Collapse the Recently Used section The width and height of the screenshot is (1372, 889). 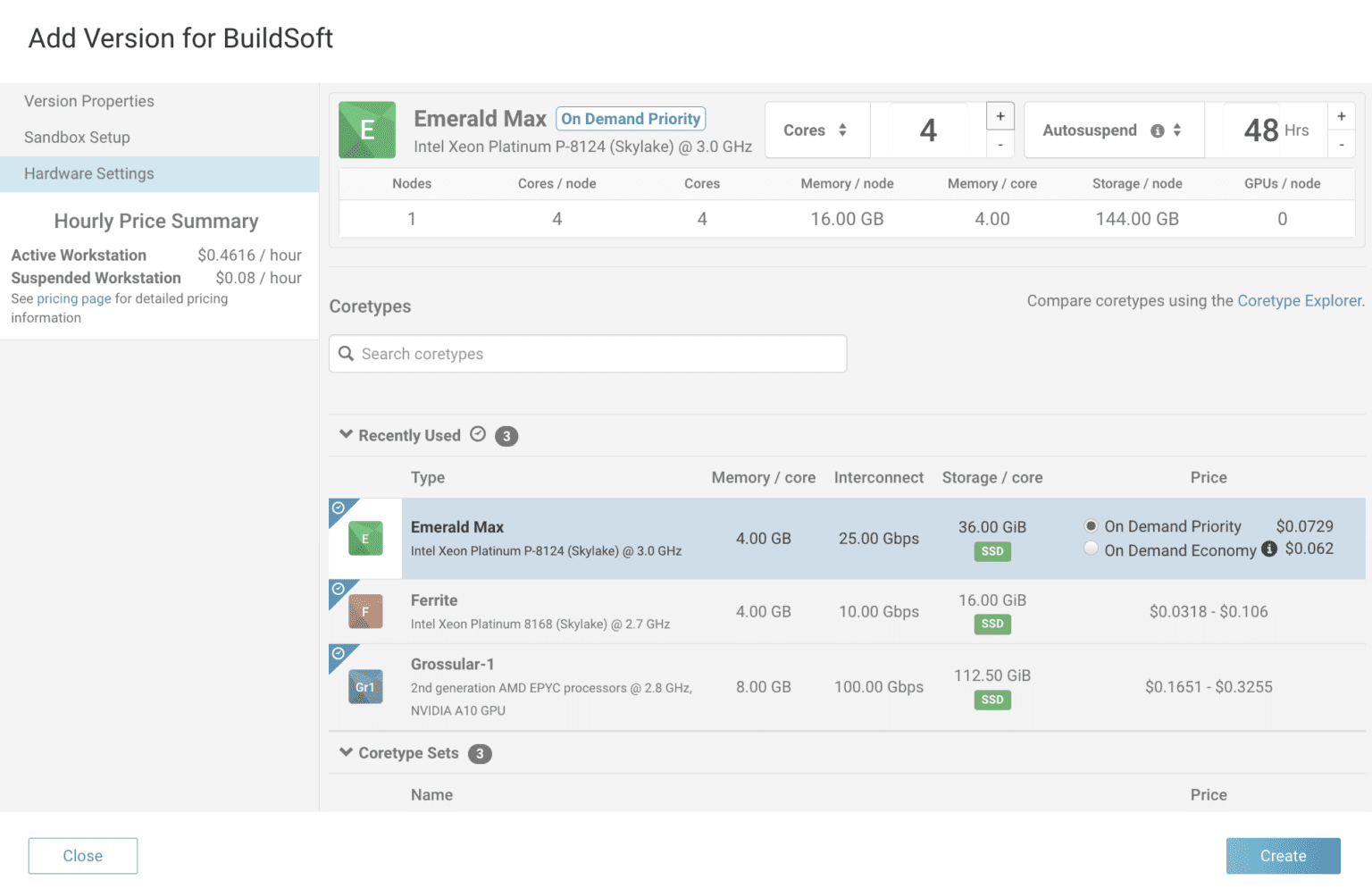point(347,434)
